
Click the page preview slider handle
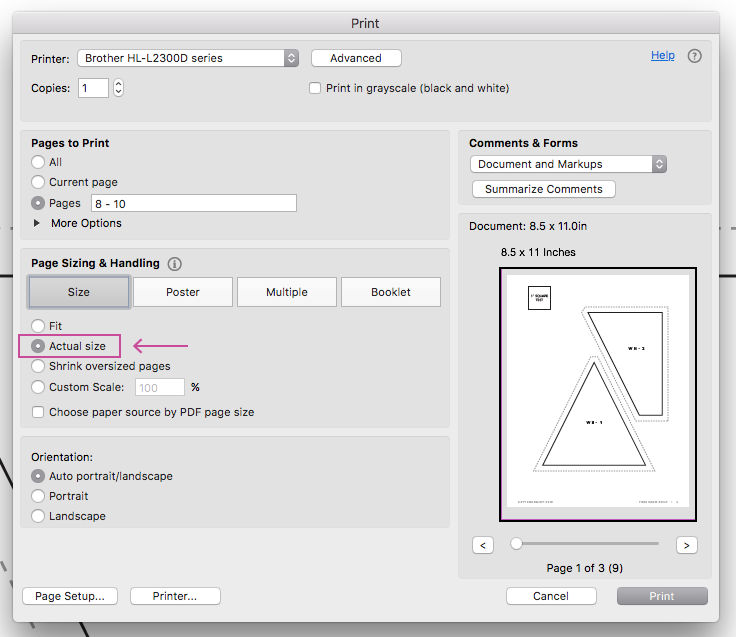516,544
